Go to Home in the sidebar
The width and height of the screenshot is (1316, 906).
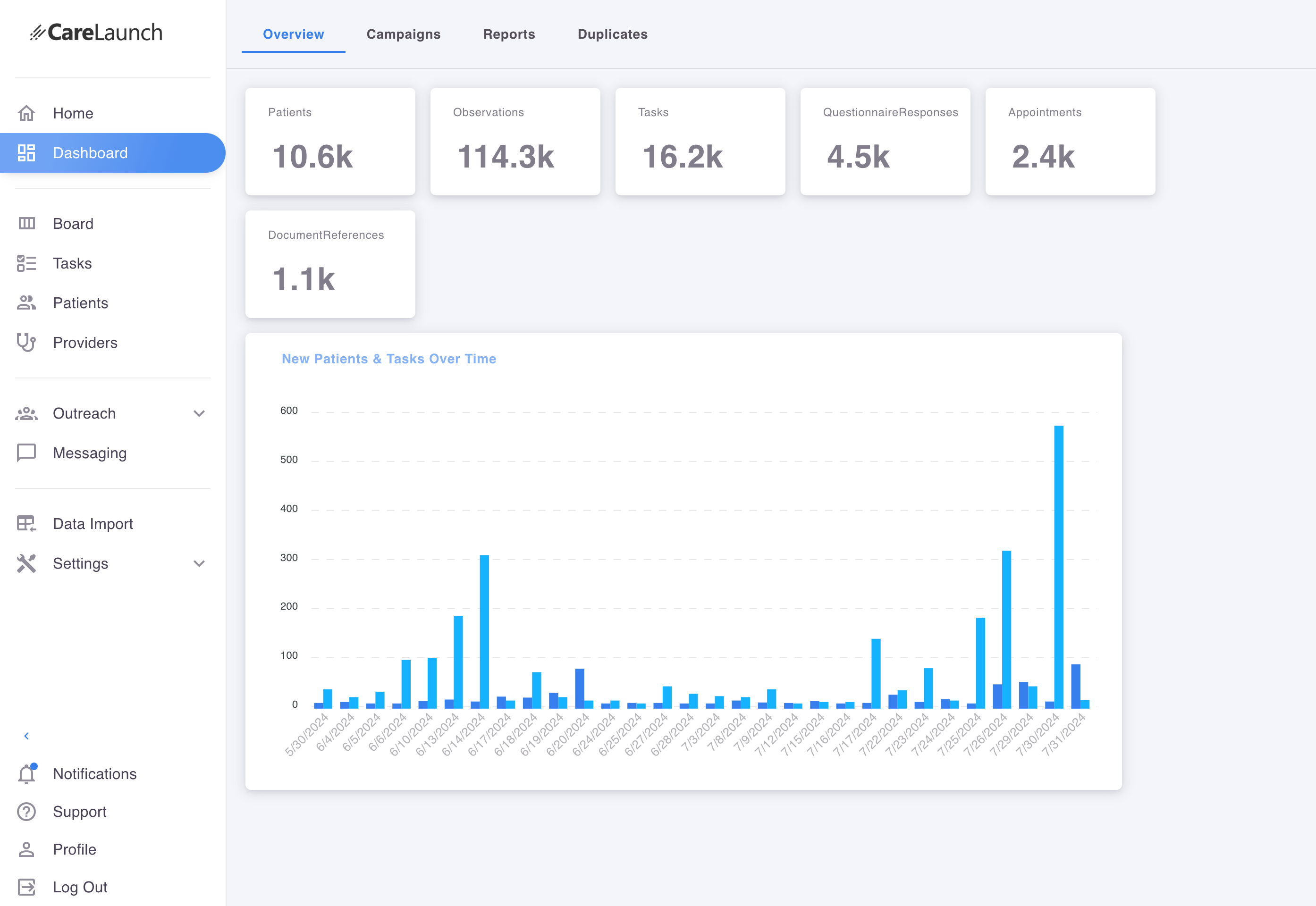point(112,114)
